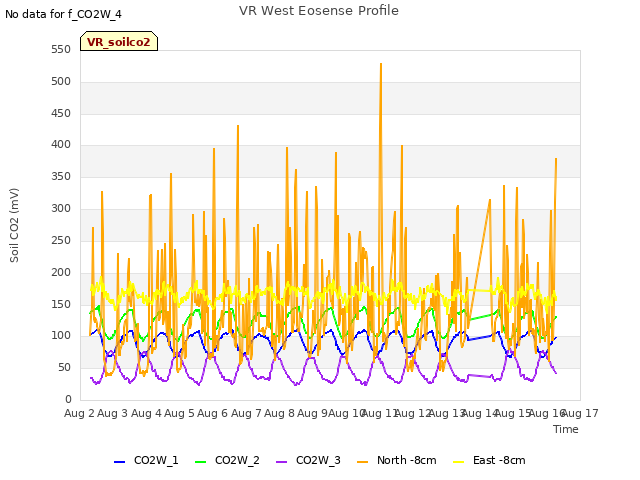Click the purple CO2W_3 legend swatch
This screenshot has height=480, width=640.
[282, 462]
